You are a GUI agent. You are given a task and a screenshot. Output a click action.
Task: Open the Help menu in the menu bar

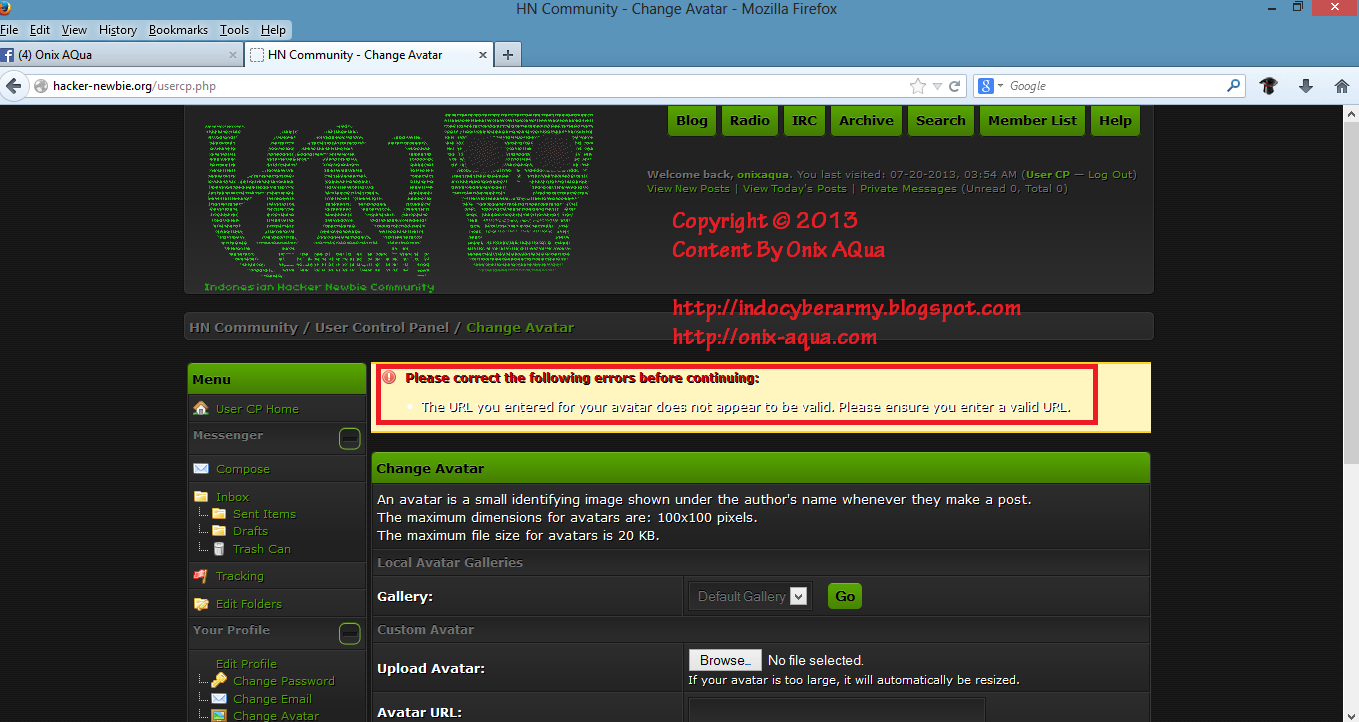273,30
